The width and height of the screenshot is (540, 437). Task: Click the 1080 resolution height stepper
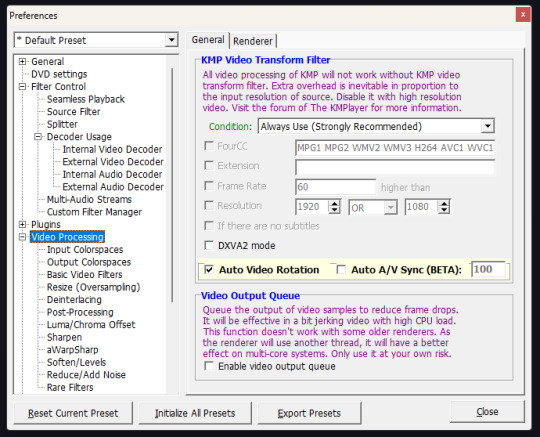(444, 207)
